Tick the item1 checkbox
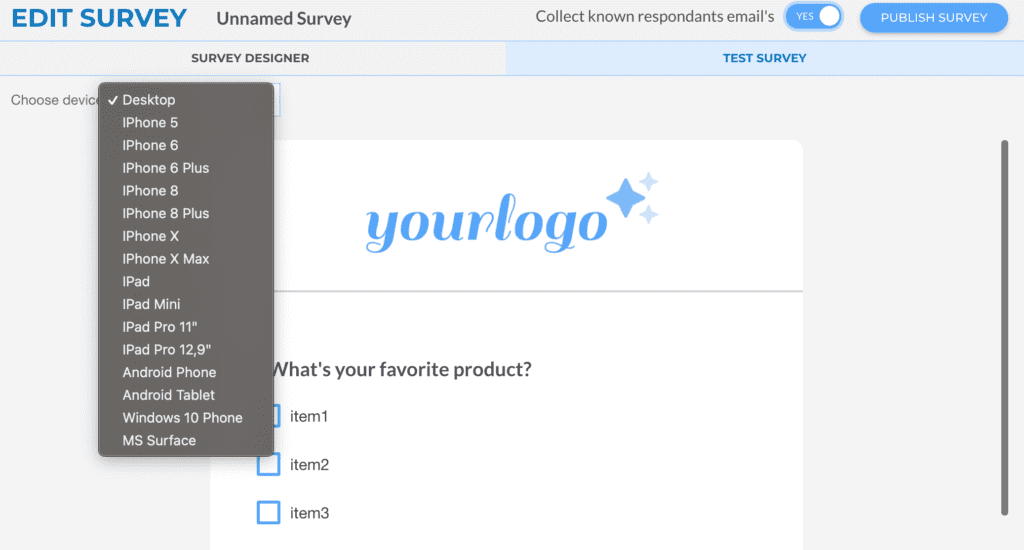Image resolution: width=1024 pixels, height=550 pixels. coord(276,416)
